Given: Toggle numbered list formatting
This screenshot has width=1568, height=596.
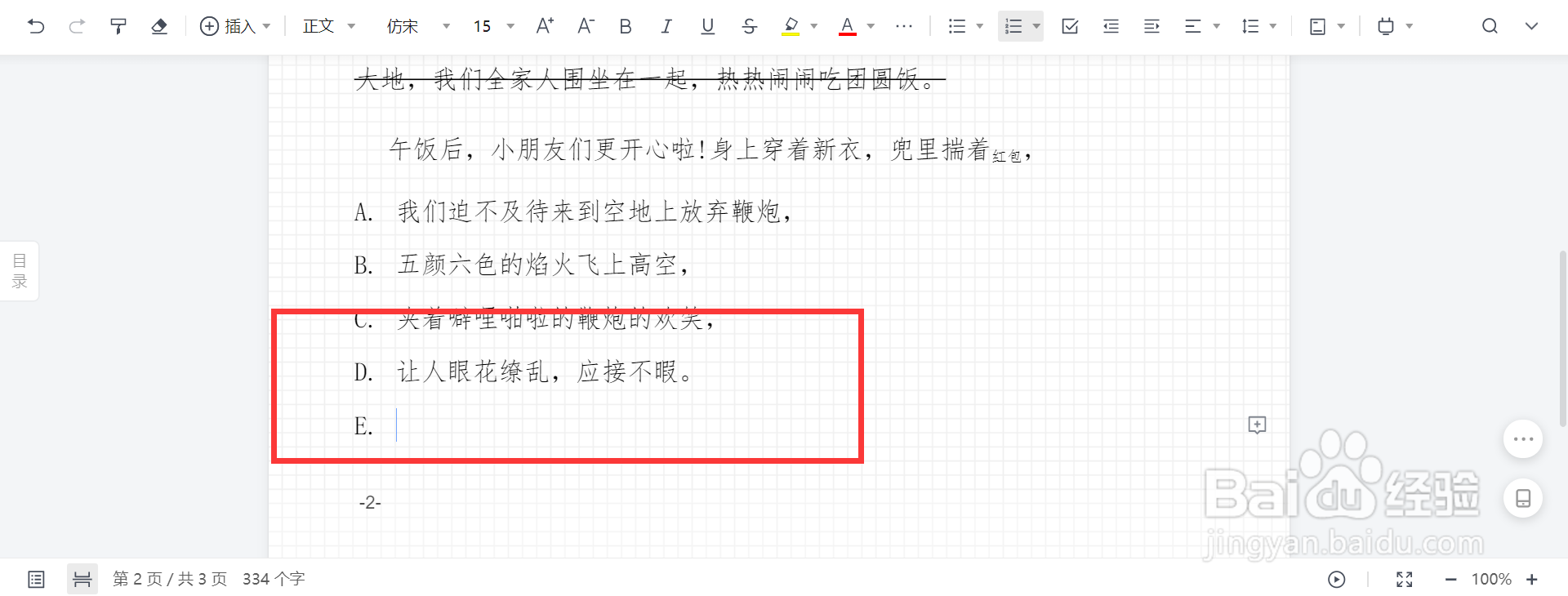Looking at the screenshot, I should (1013, 26).
